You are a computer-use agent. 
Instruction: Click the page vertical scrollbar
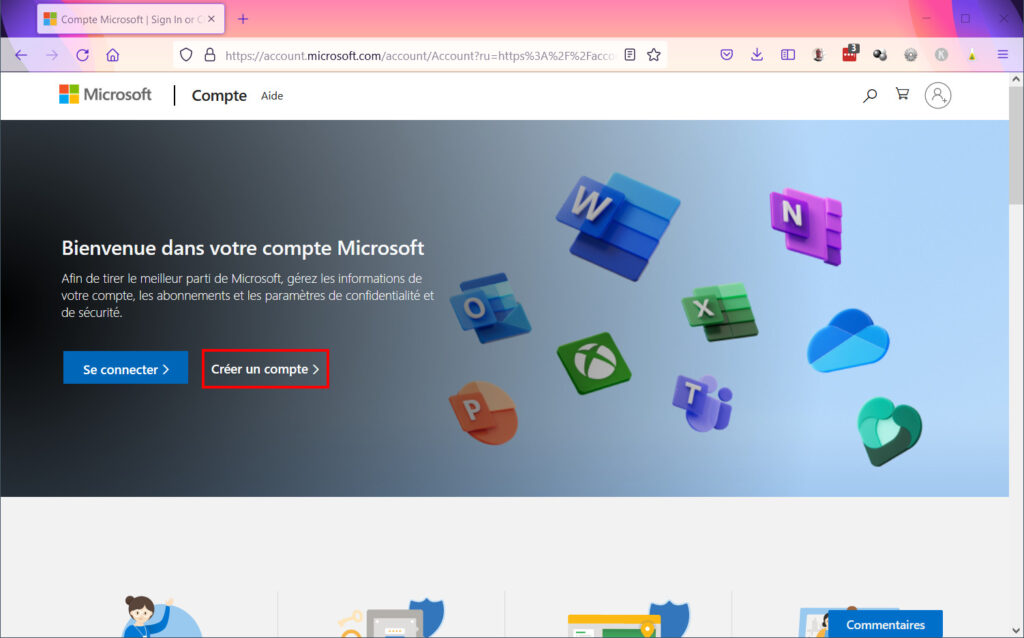coord(1016,145)
